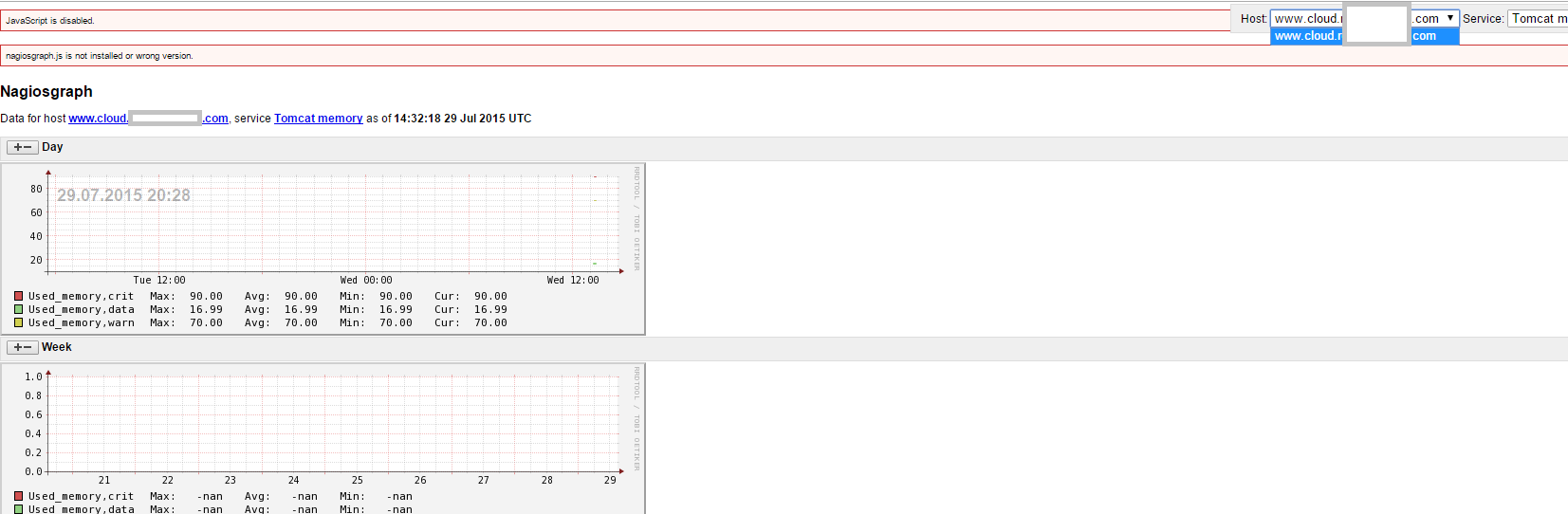
Task: Click green Used_memory,data swatch in Week legend
Action: tap(18, 509)
